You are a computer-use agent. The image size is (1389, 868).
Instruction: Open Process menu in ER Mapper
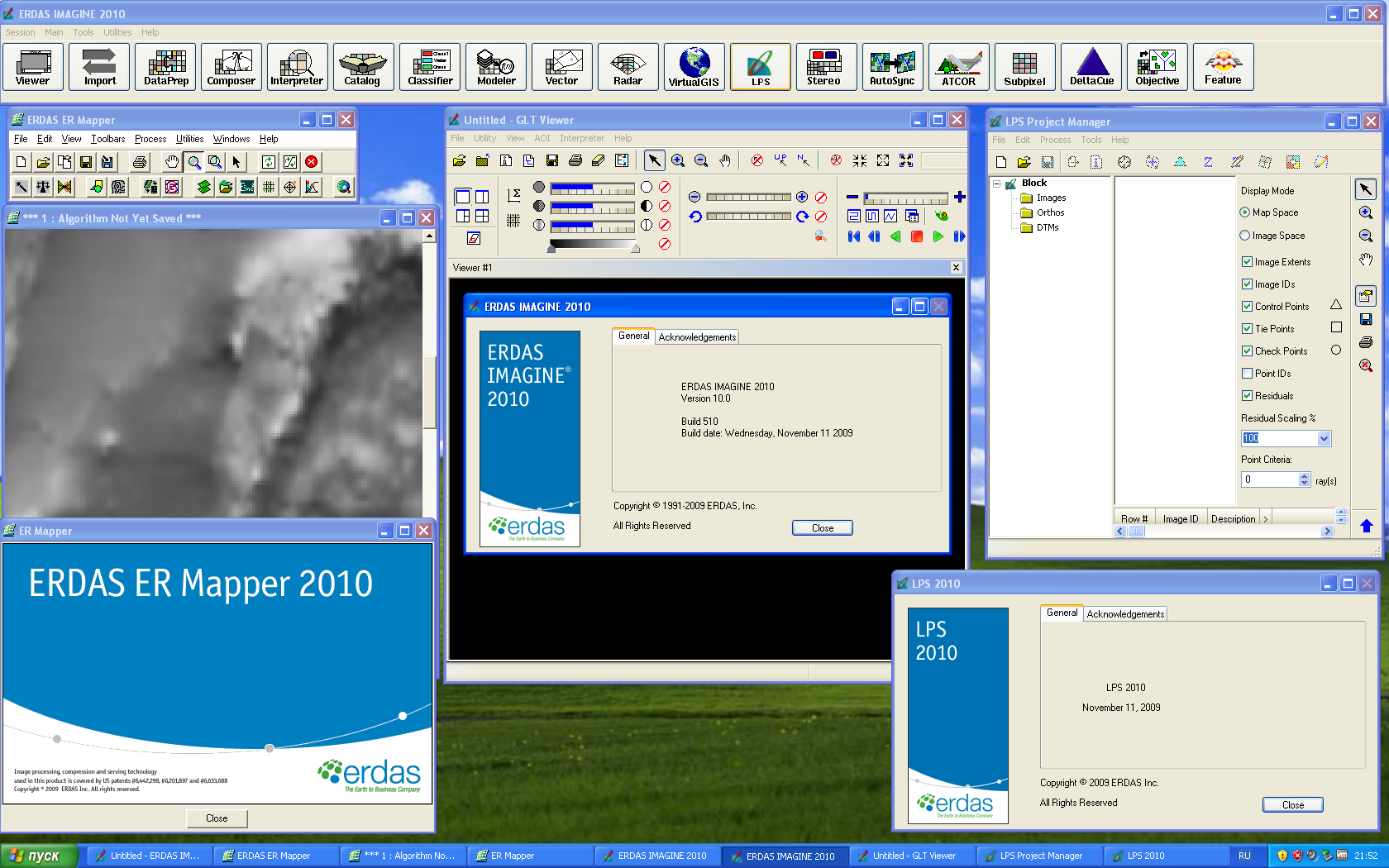click(x=150, y=139)
